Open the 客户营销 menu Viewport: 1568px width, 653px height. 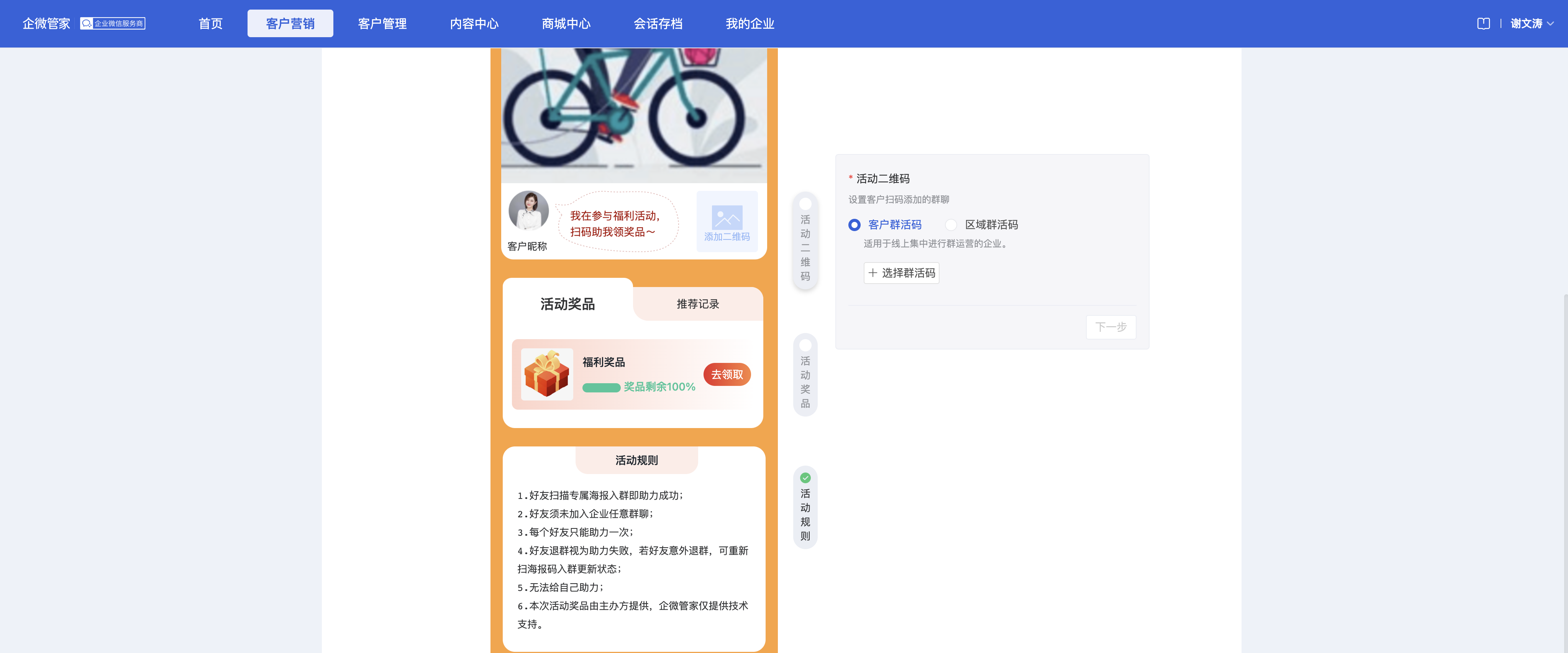(290, 24)
